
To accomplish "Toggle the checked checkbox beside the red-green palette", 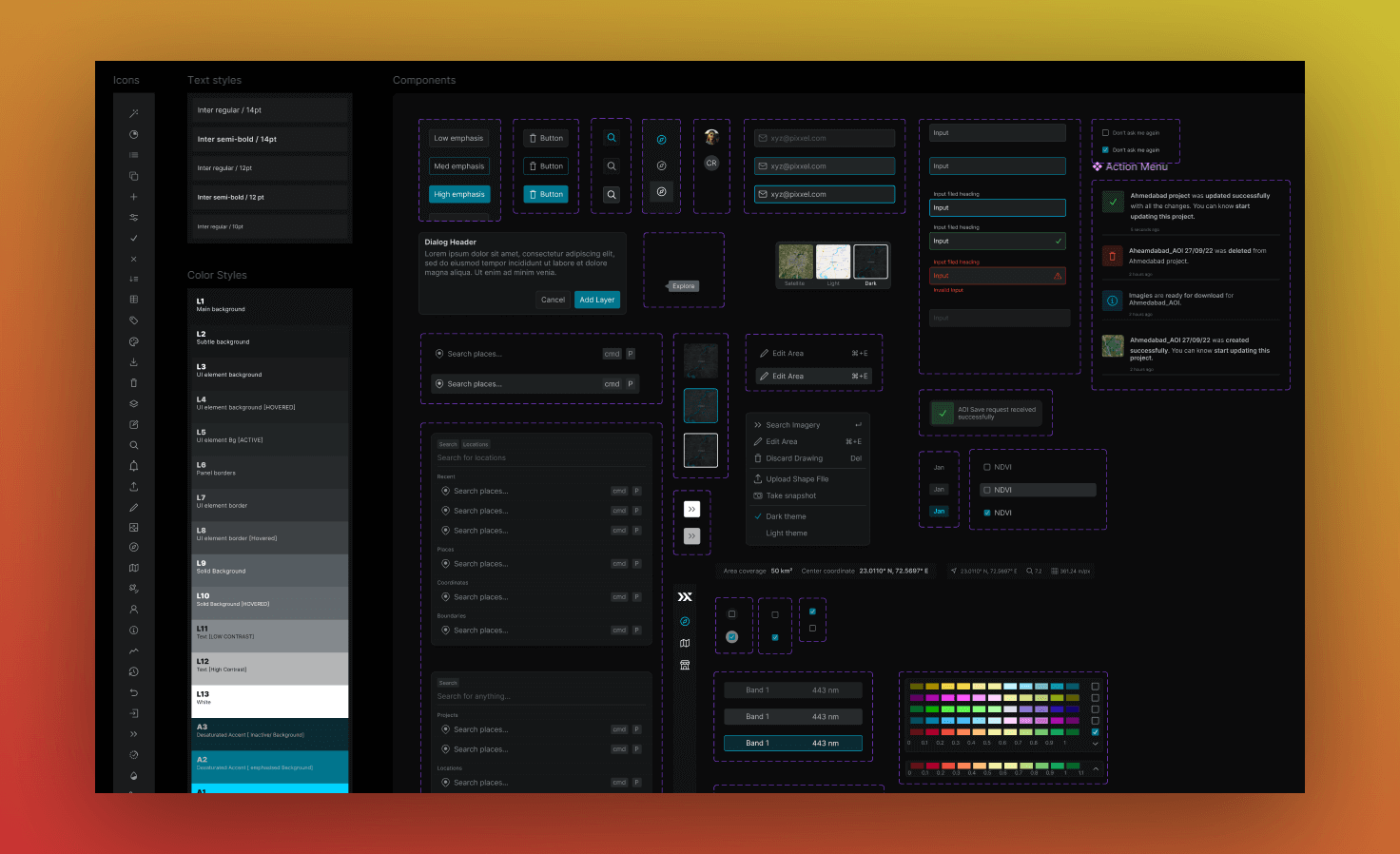I will pos(1096,732).
